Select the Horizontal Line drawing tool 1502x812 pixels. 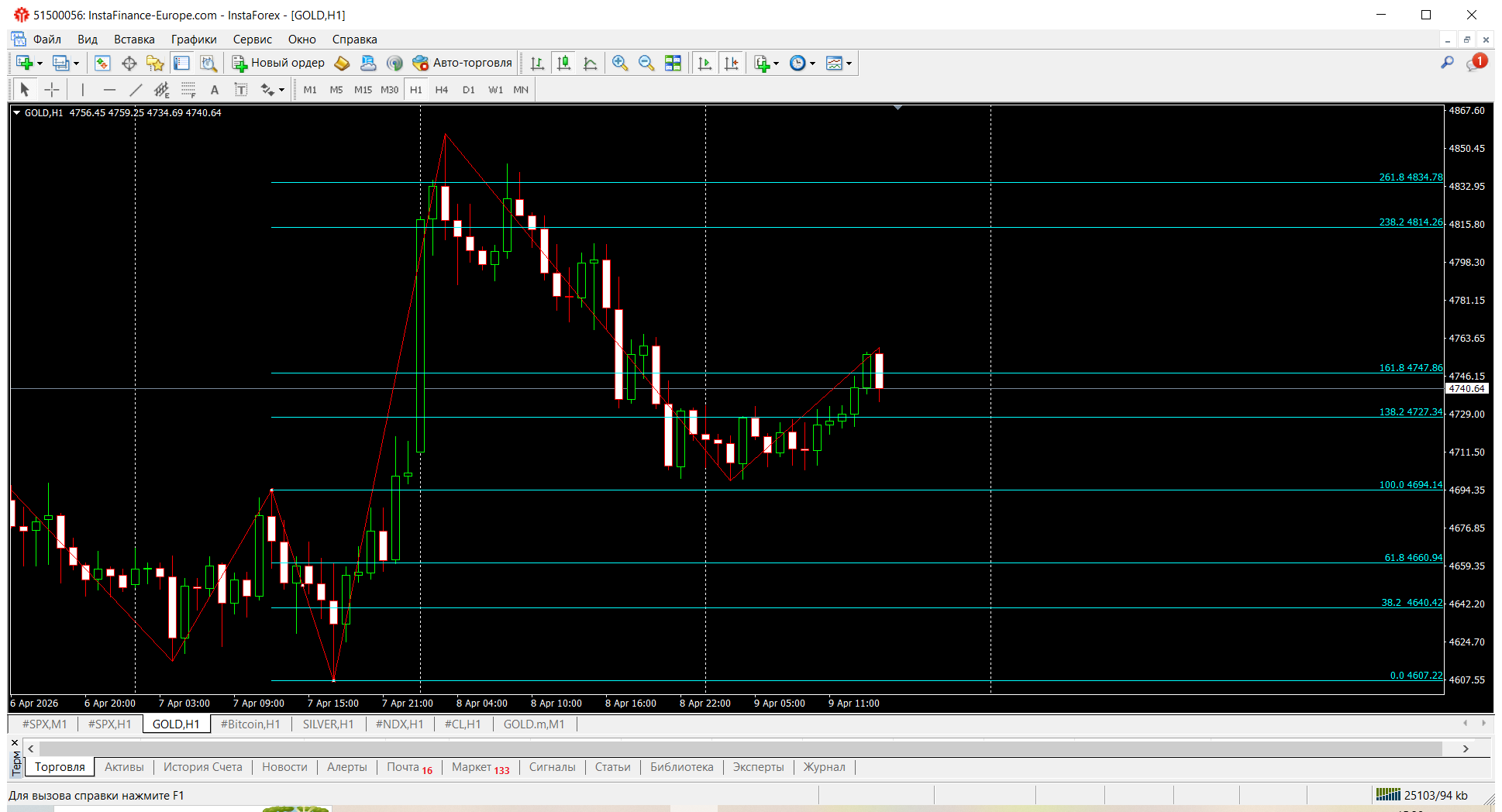pos(109,90)
